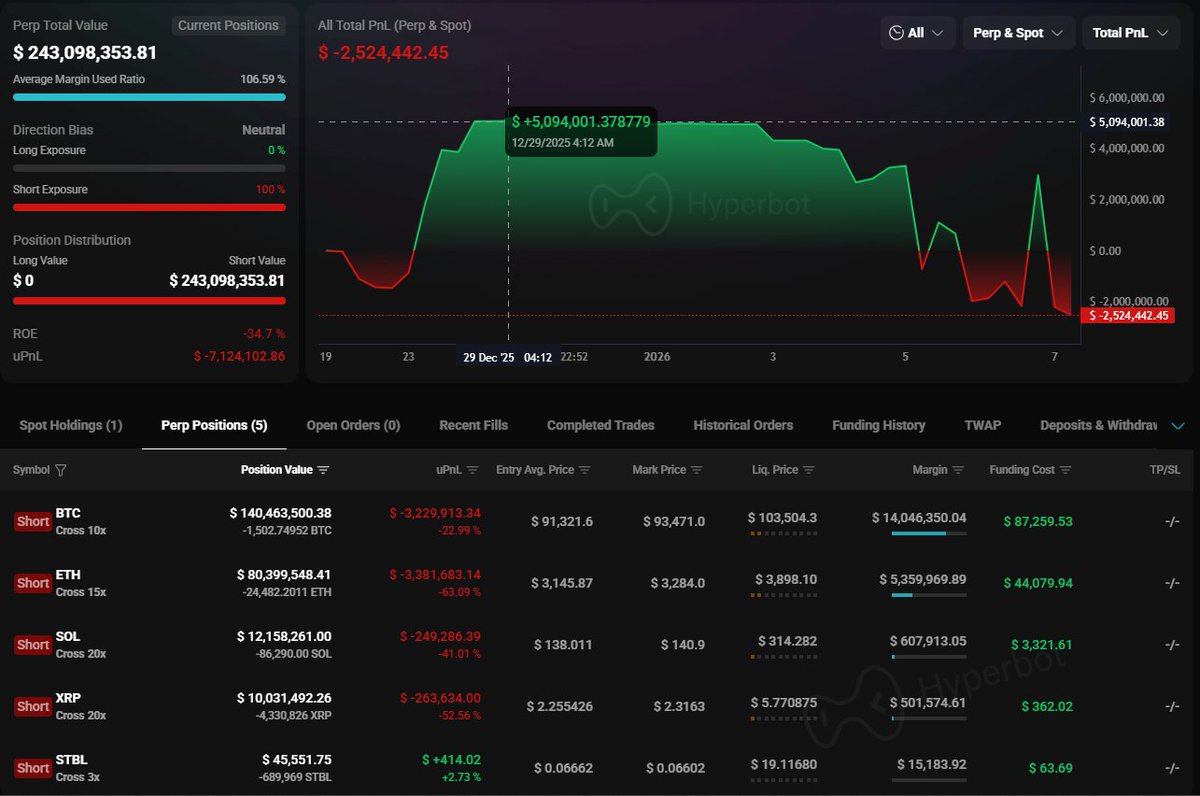Click the STBL symbol name
The width and height of the screenshot is (1200, 796).
tap(72, 760)
